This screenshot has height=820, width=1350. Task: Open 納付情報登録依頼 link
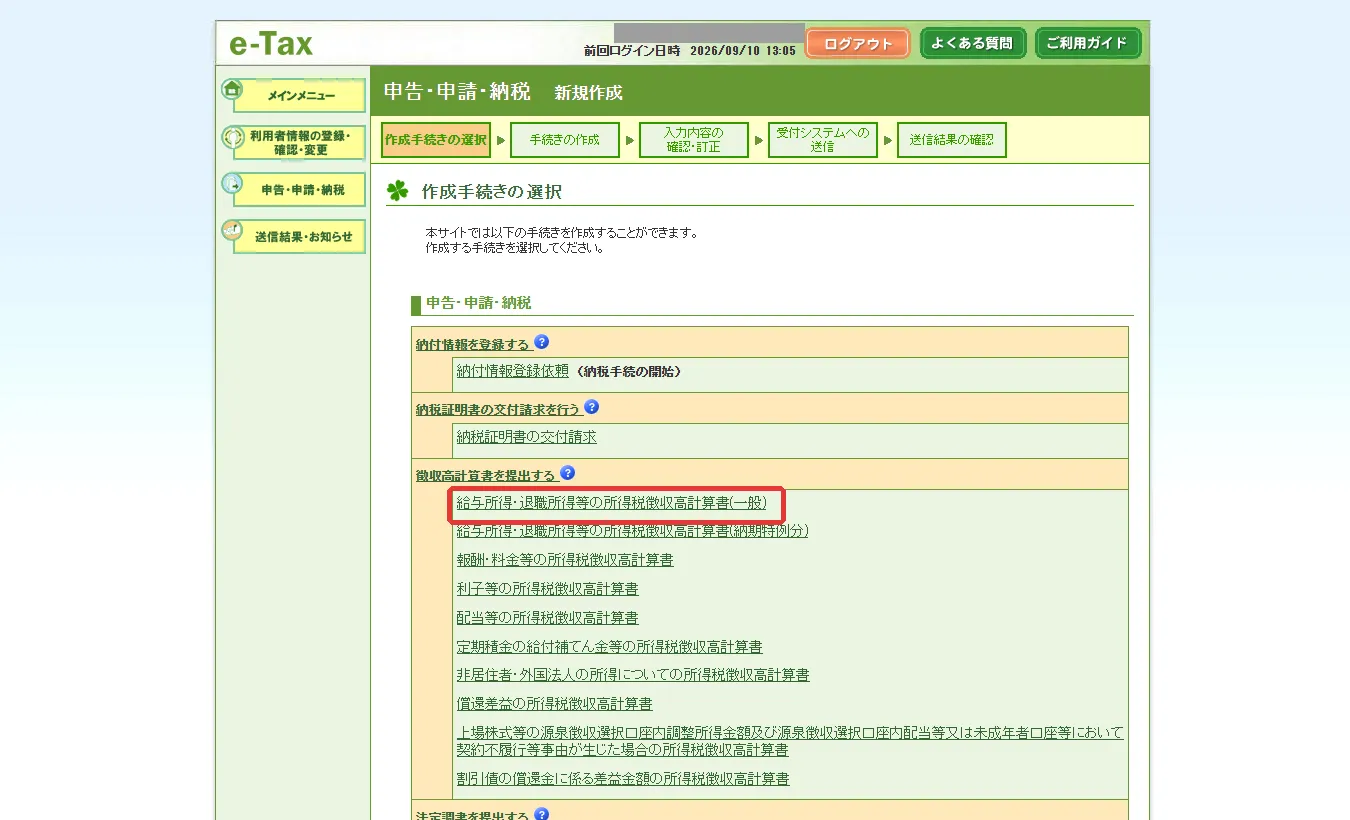(512, 371)
